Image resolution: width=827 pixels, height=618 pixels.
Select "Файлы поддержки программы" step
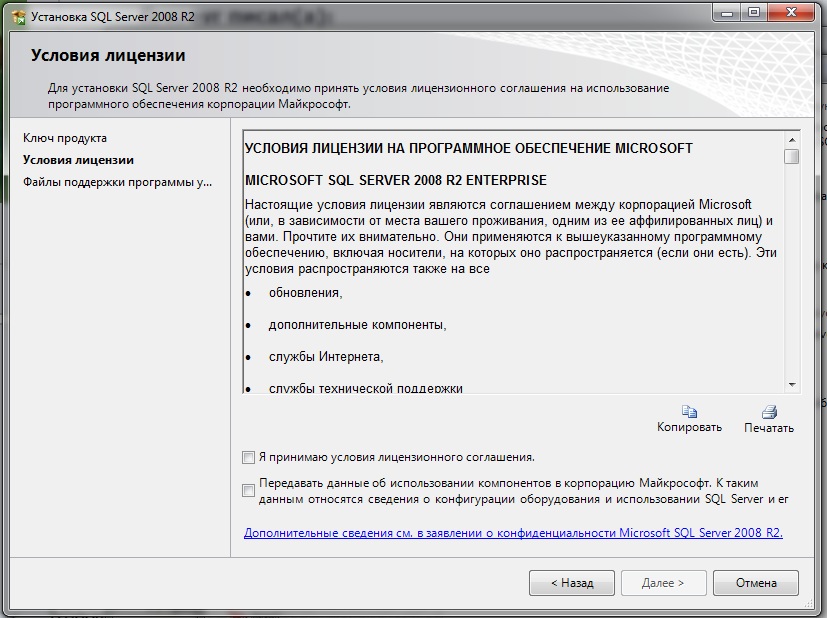pyautogui.click(x=117, y=182)
